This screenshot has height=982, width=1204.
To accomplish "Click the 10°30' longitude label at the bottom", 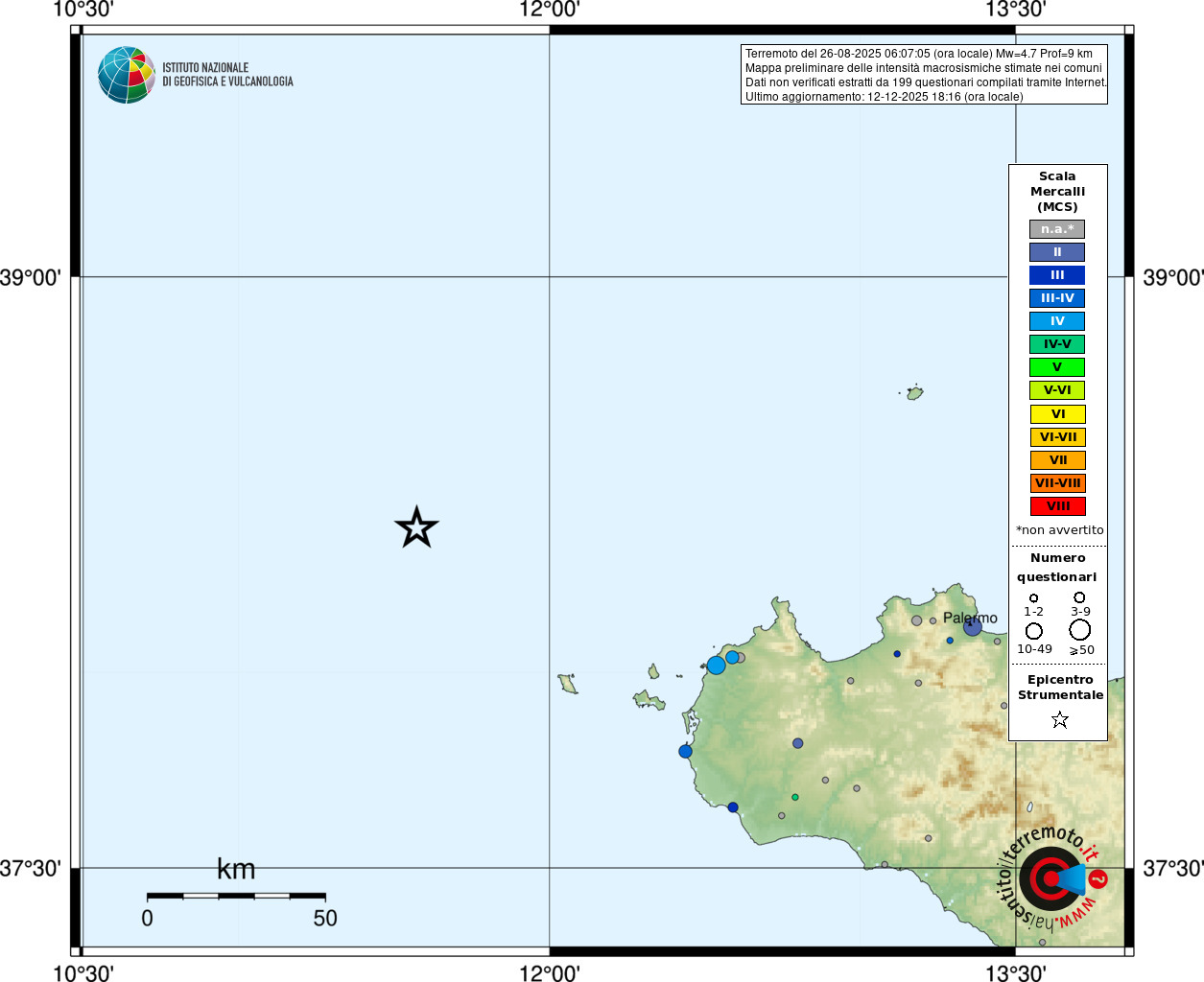I will (83, 973).
